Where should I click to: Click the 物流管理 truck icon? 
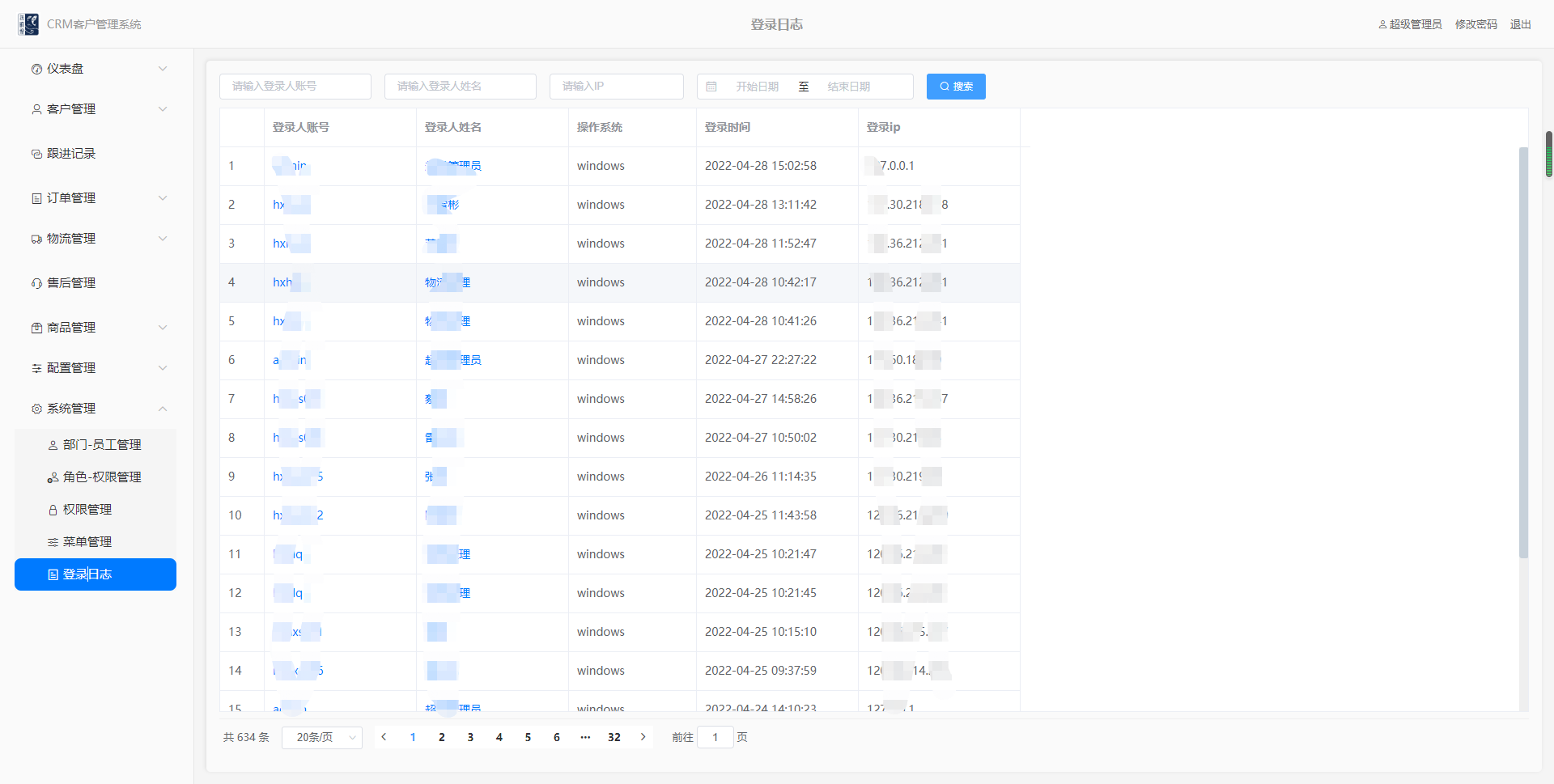[36, 239]
